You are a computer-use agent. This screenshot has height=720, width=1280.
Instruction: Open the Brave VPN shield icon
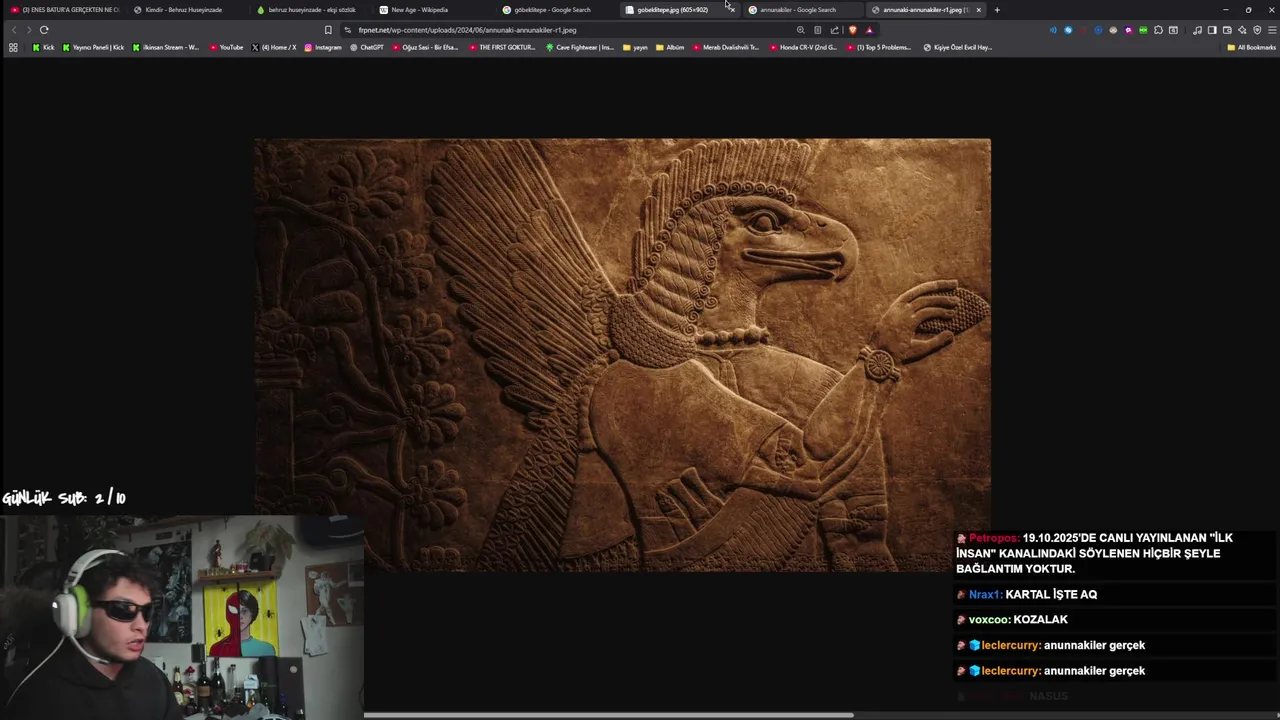tap(1257, 30)
